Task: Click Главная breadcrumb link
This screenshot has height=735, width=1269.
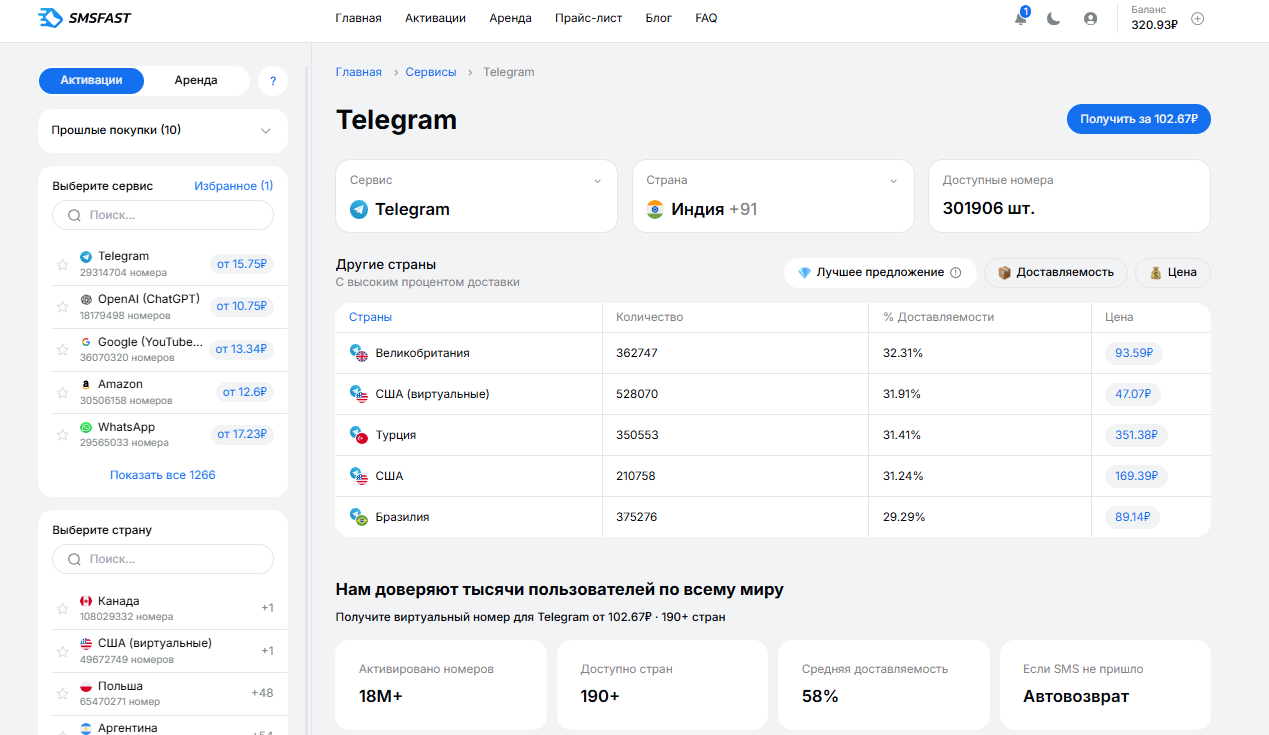Action: pos(358,72)
